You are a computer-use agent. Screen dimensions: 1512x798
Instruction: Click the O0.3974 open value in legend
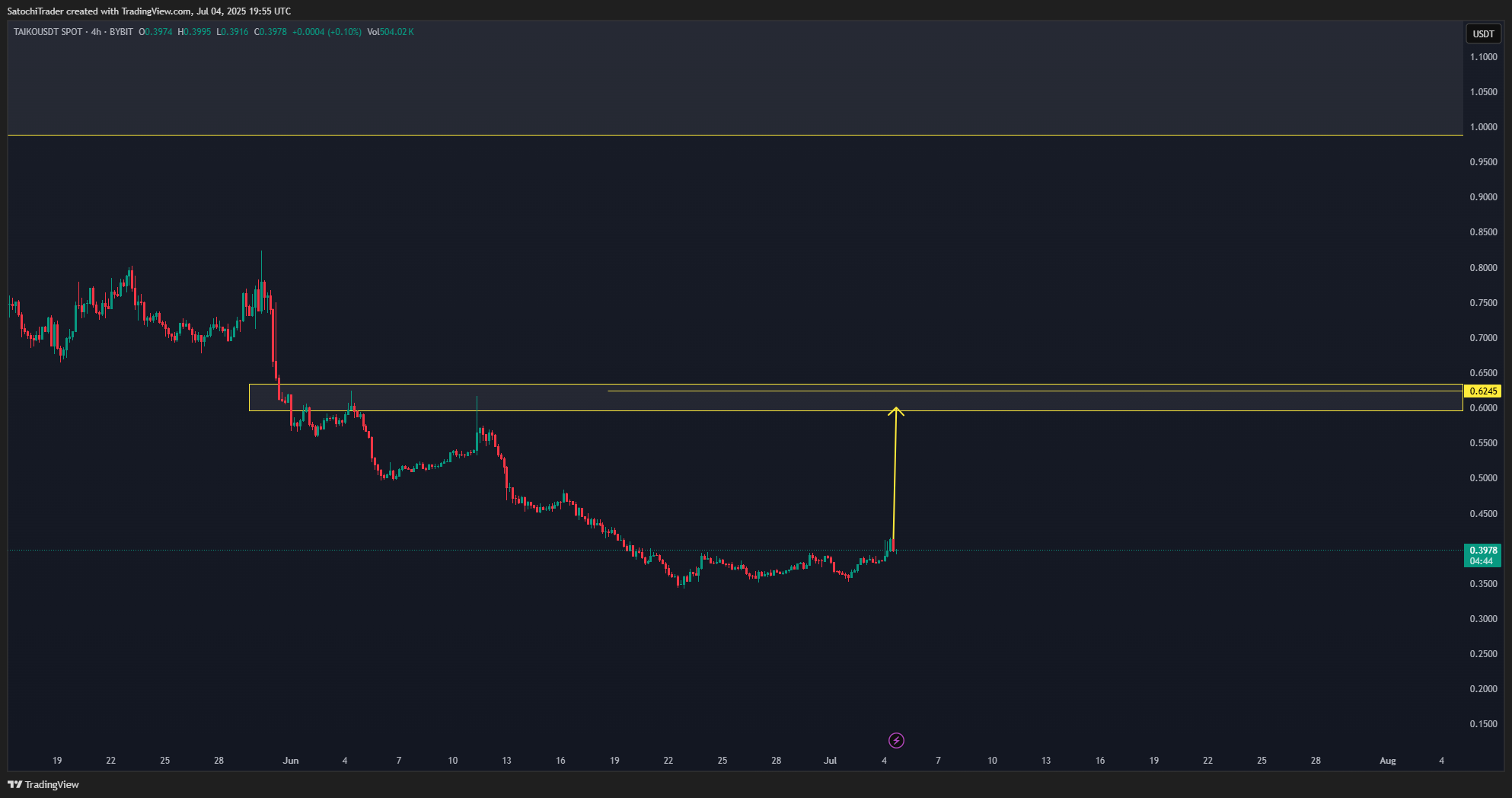tap(155, 32)
